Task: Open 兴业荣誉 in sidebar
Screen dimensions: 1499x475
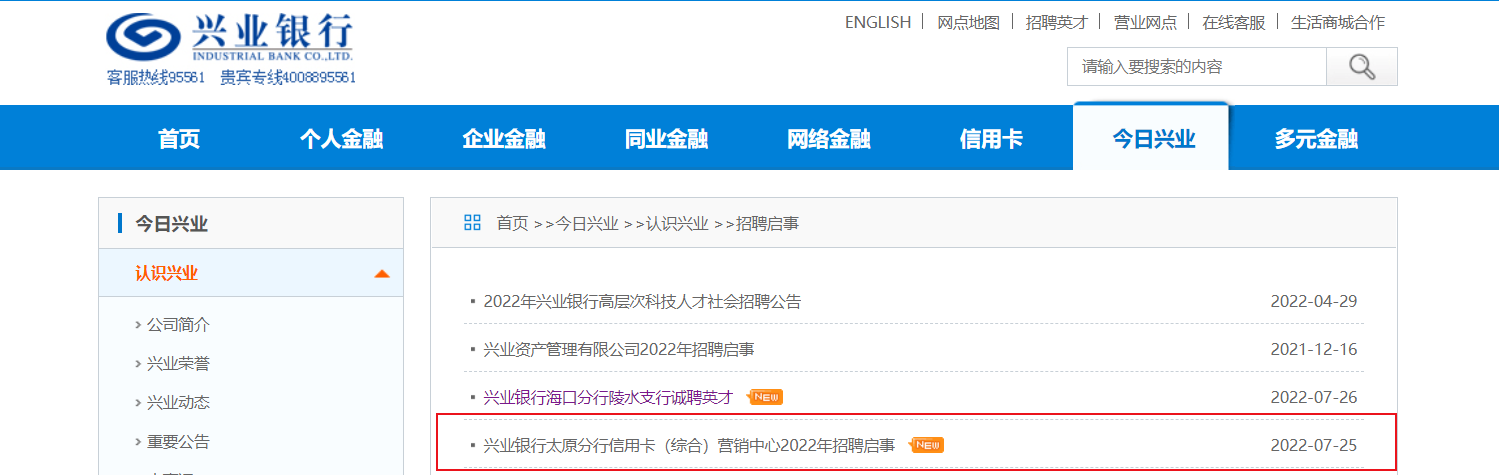Action: coord(178,364)
